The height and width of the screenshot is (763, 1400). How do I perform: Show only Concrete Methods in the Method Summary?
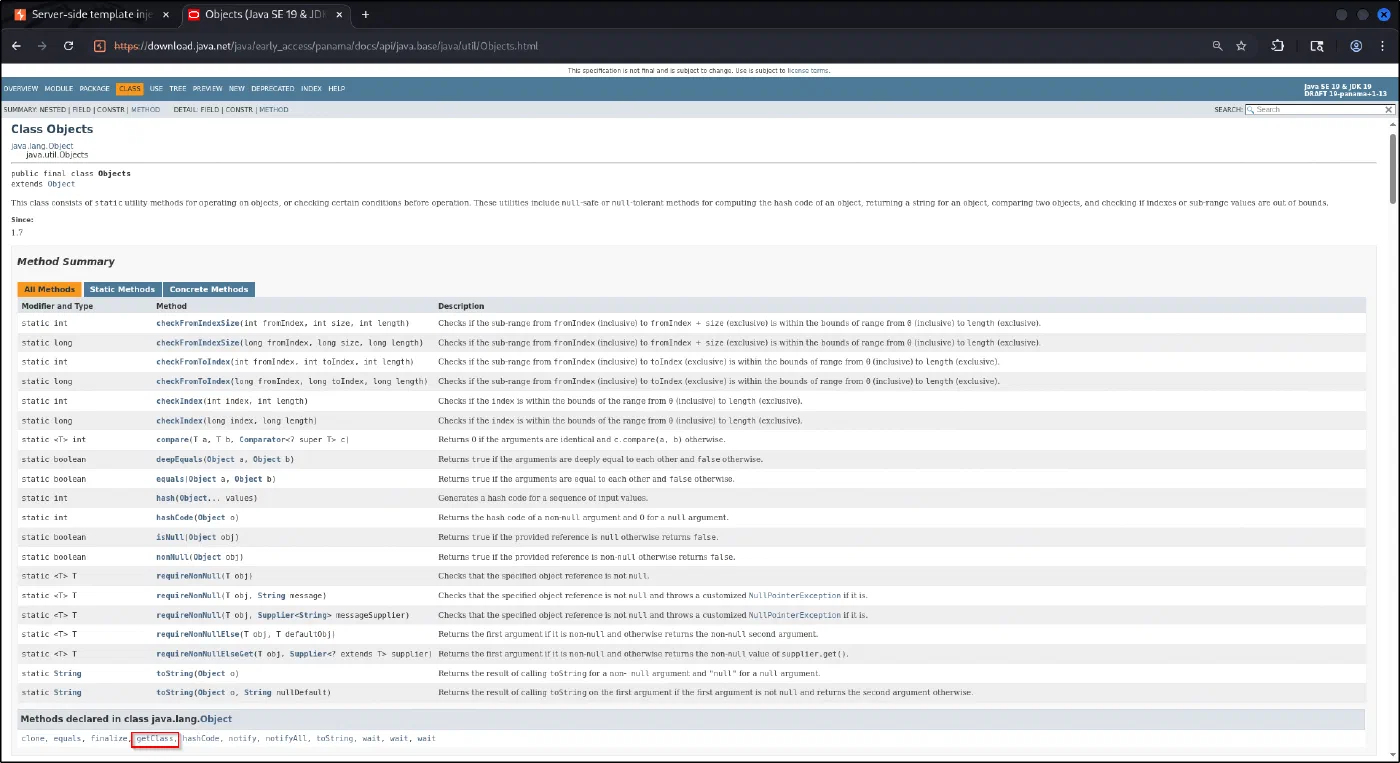tap(209, 289)
